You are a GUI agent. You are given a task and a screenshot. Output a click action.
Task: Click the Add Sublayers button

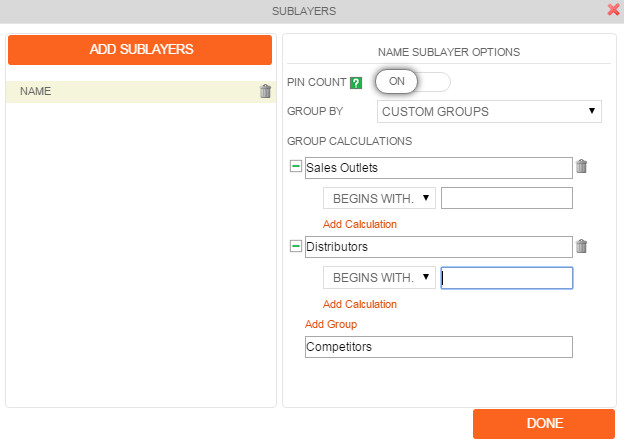140,50
